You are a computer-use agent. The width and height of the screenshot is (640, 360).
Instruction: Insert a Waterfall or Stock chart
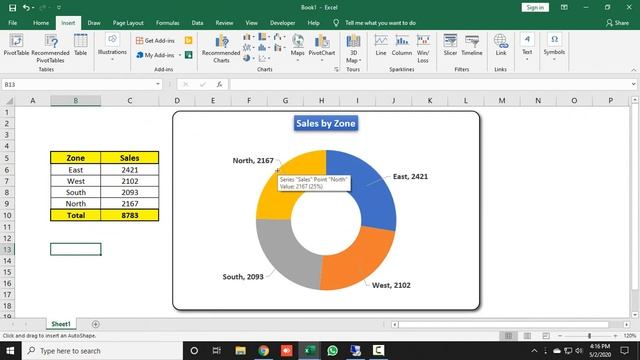tap(279, 37)
